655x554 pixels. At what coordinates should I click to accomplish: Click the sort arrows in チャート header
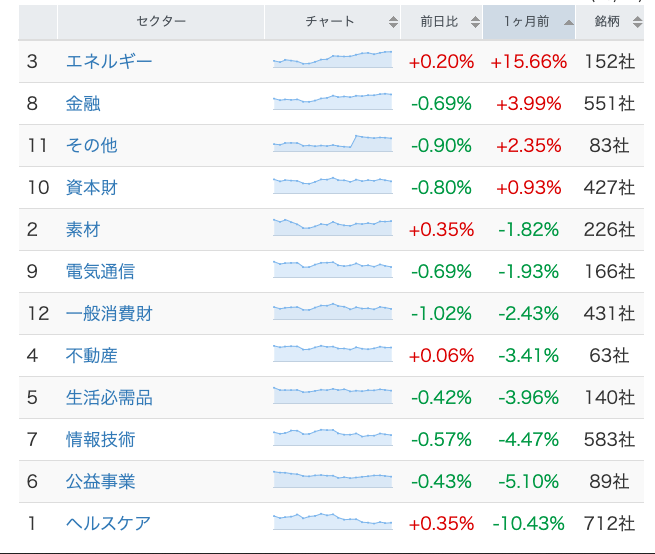[393, 22]
